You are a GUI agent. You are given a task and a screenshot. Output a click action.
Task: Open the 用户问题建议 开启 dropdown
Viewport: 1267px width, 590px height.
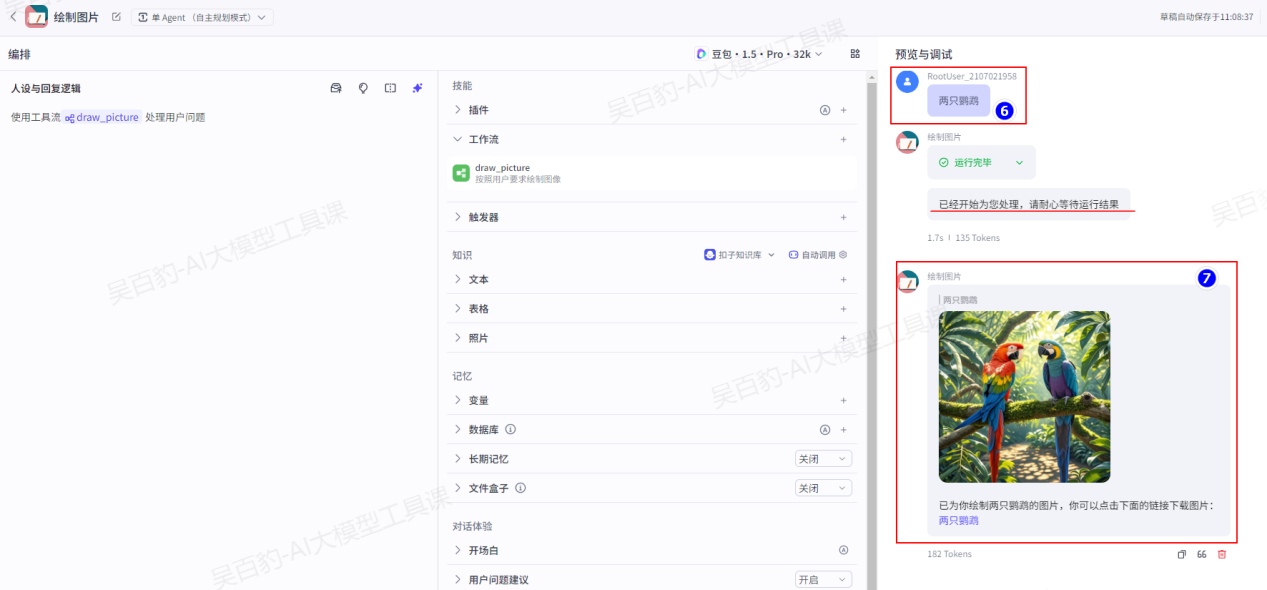tap(823, 580)
